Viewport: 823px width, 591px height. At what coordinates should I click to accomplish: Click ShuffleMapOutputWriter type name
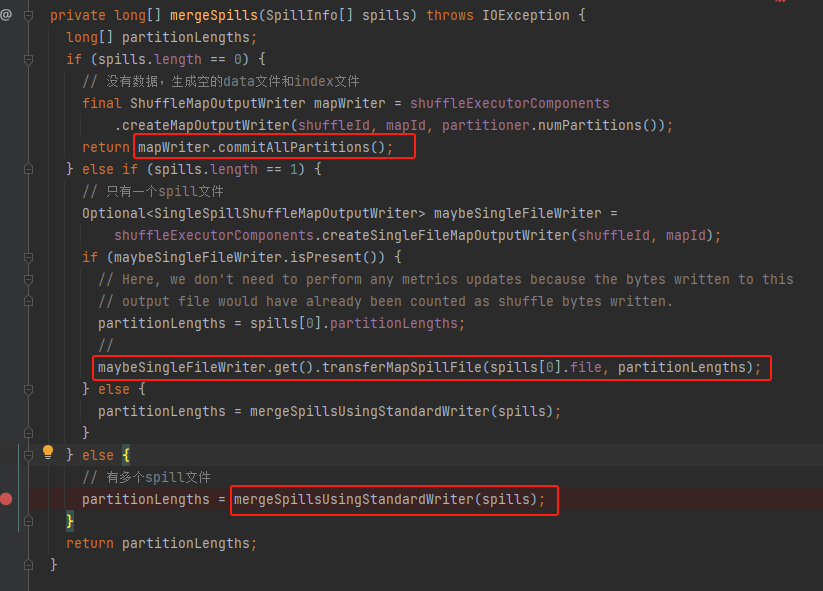point(217,103)
